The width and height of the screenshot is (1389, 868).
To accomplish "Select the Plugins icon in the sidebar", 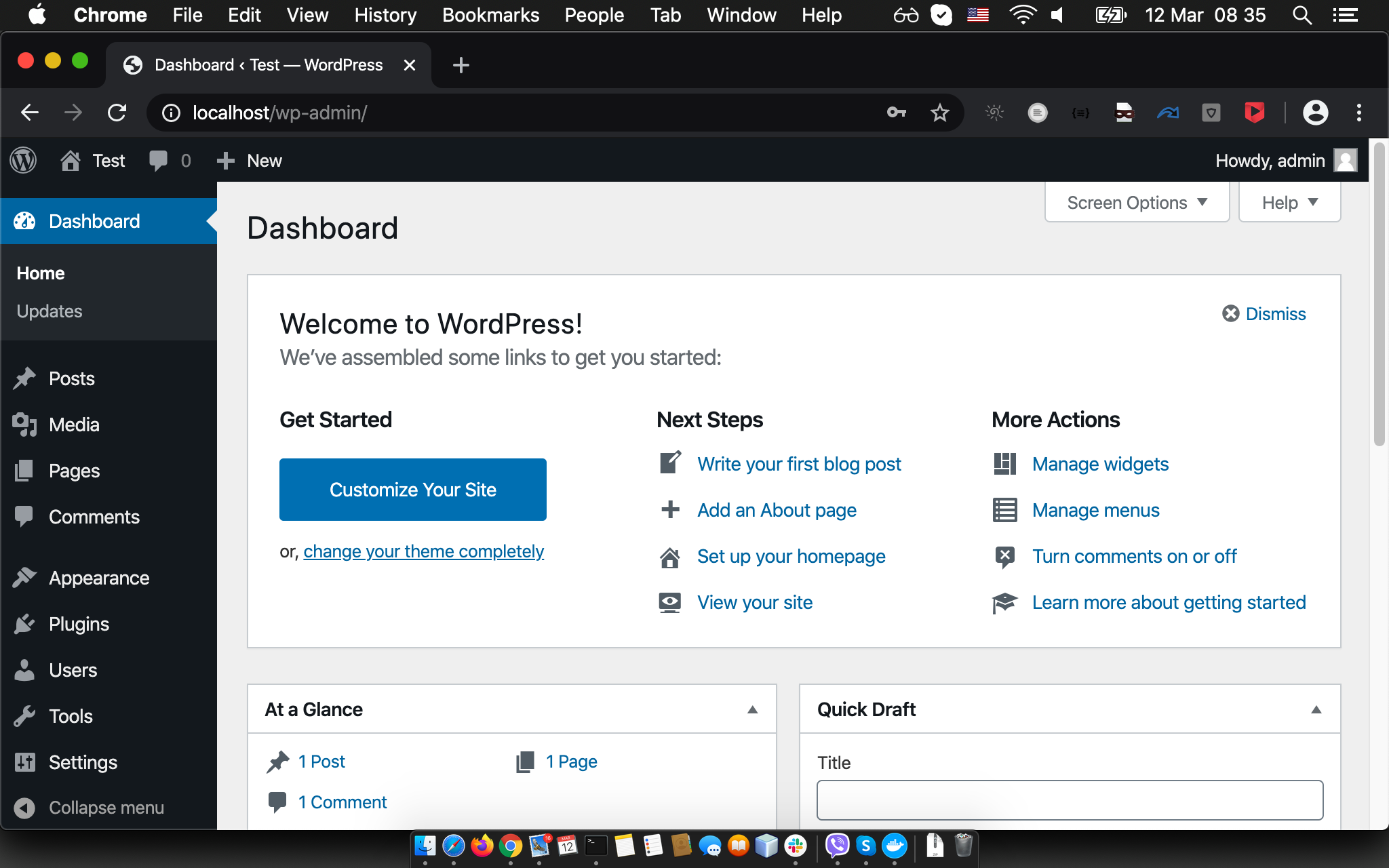I will click(25, 623).
